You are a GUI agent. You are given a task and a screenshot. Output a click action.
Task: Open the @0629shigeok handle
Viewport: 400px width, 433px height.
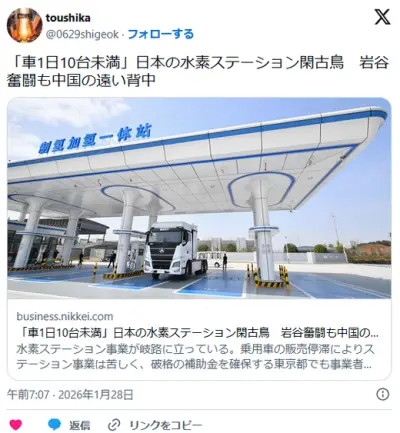[82, 34]
